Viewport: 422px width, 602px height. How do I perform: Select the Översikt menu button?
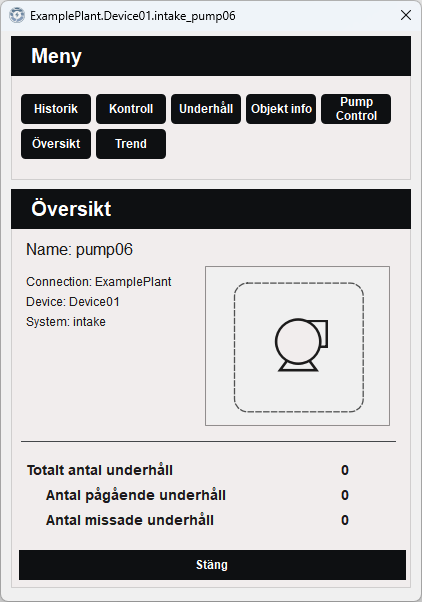pos(56,144)
